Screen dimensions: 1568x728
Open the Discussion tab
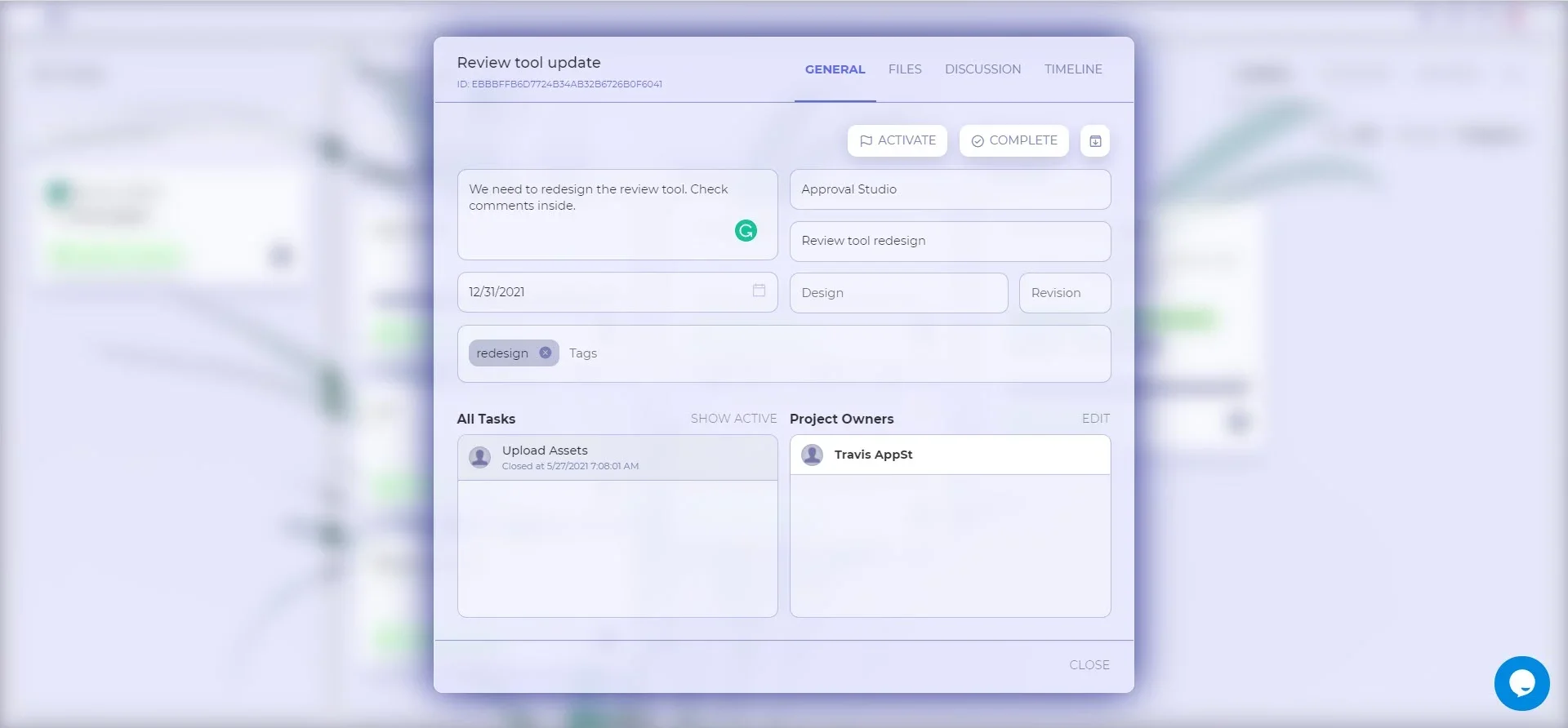[x=982, y=69]
